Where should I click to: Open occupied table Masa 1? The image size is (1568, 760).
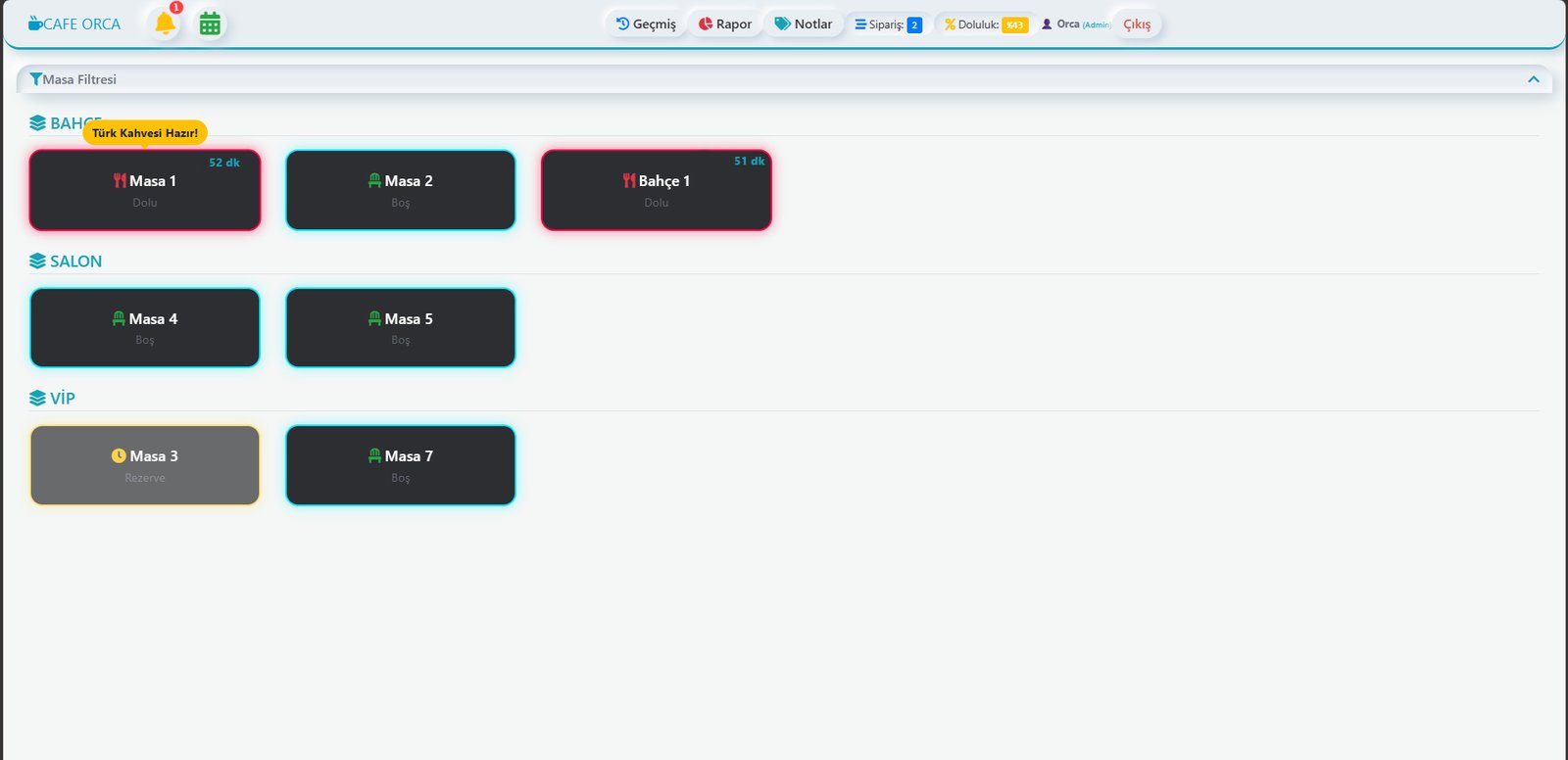(x=145, y=190)
